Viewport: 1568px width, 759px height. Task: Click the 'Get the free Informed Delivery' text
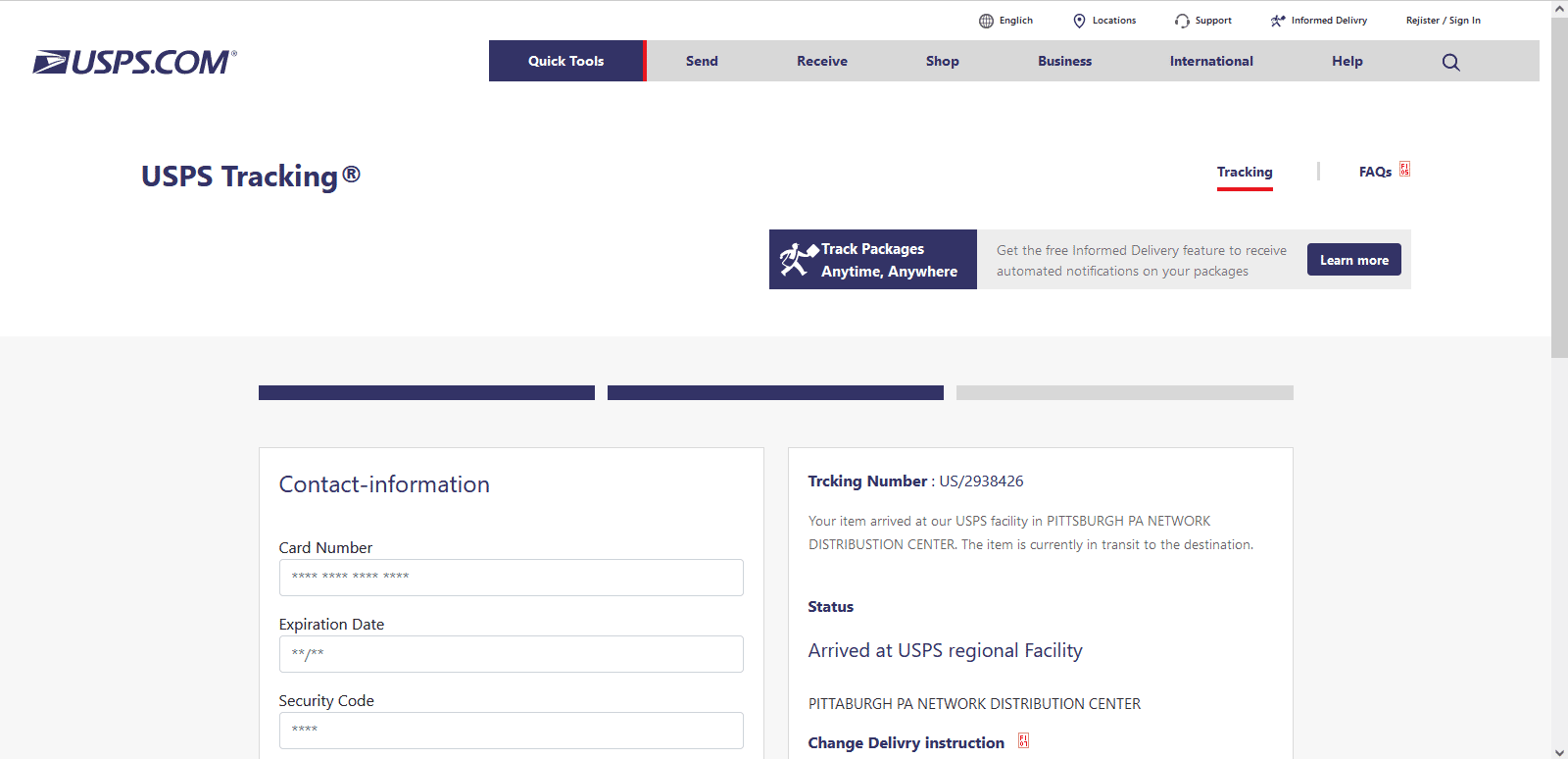point(1142,261)
